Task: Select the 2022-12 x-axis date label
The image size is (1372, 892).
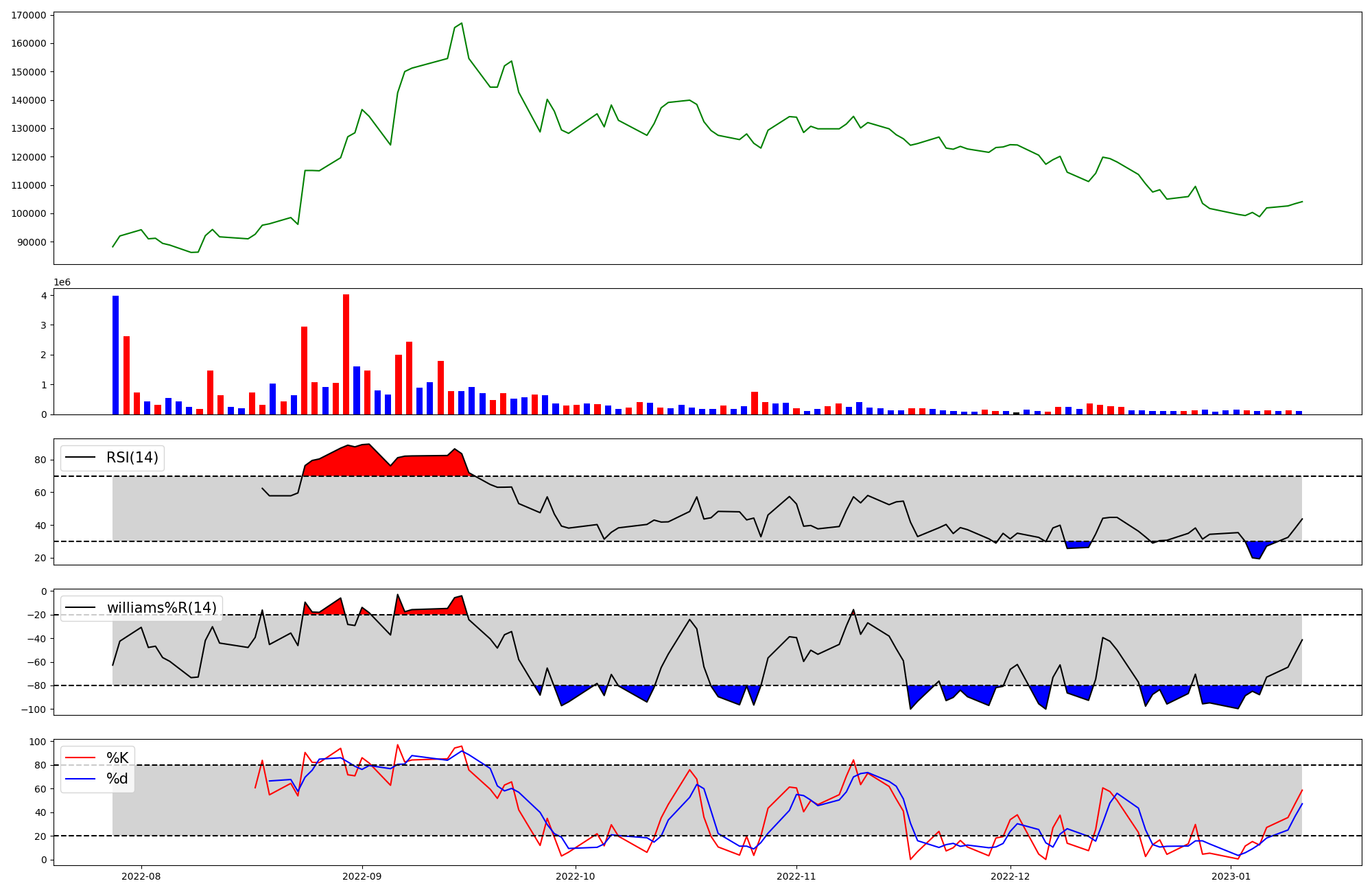Action: pyautogui.click(x=1010, y=876)
